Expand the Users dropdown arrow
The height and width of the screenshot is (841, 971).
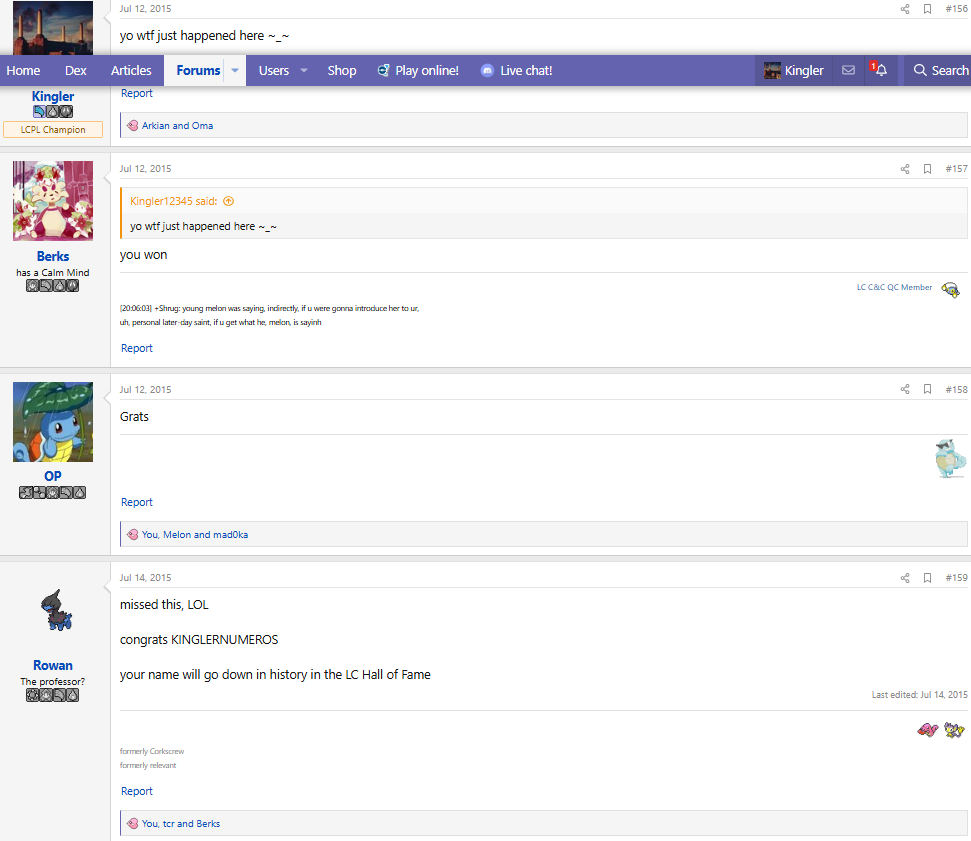tap(304, 71)
